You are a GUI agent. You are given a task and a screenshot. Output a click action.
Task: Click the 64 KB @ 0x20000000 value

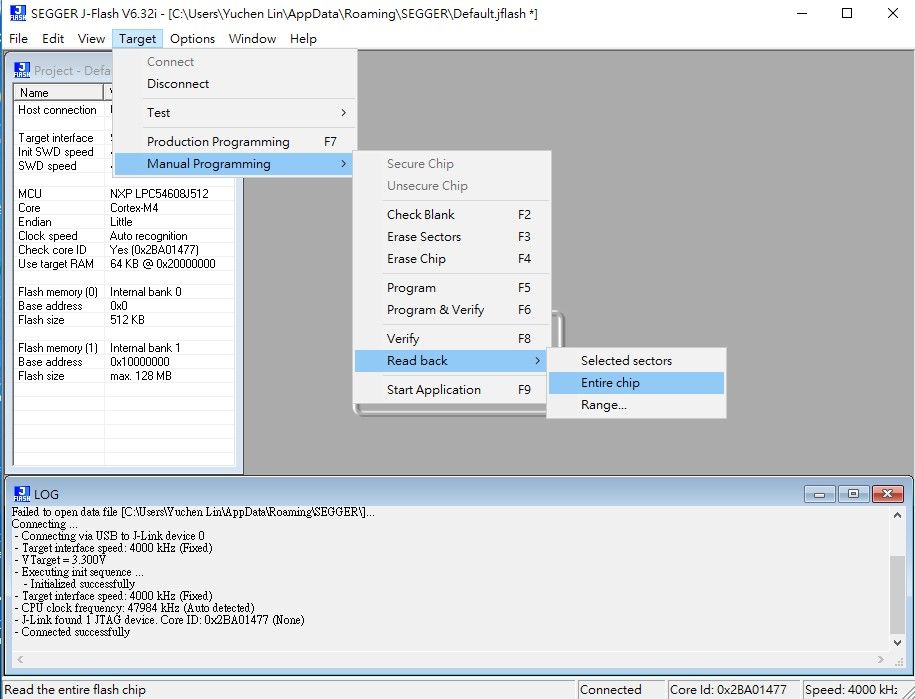[x=163, y=264]
